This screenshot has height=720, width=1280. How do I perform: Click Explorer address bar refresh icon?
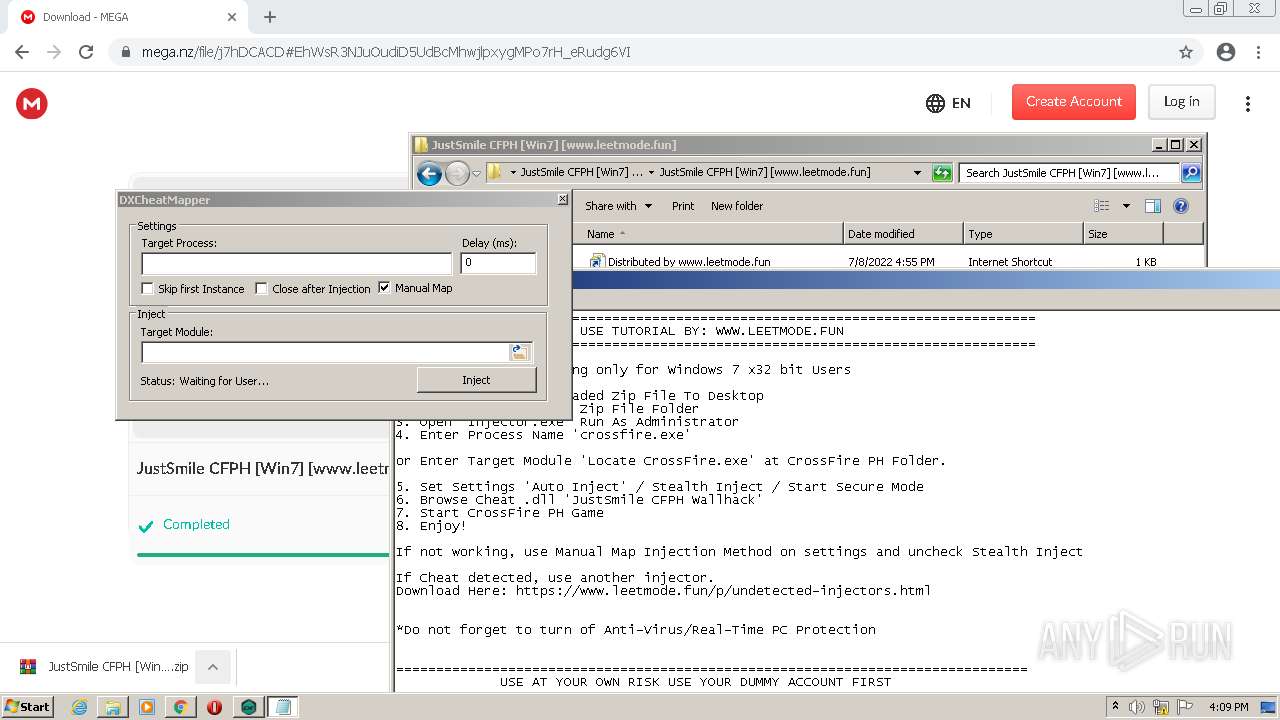941,173
